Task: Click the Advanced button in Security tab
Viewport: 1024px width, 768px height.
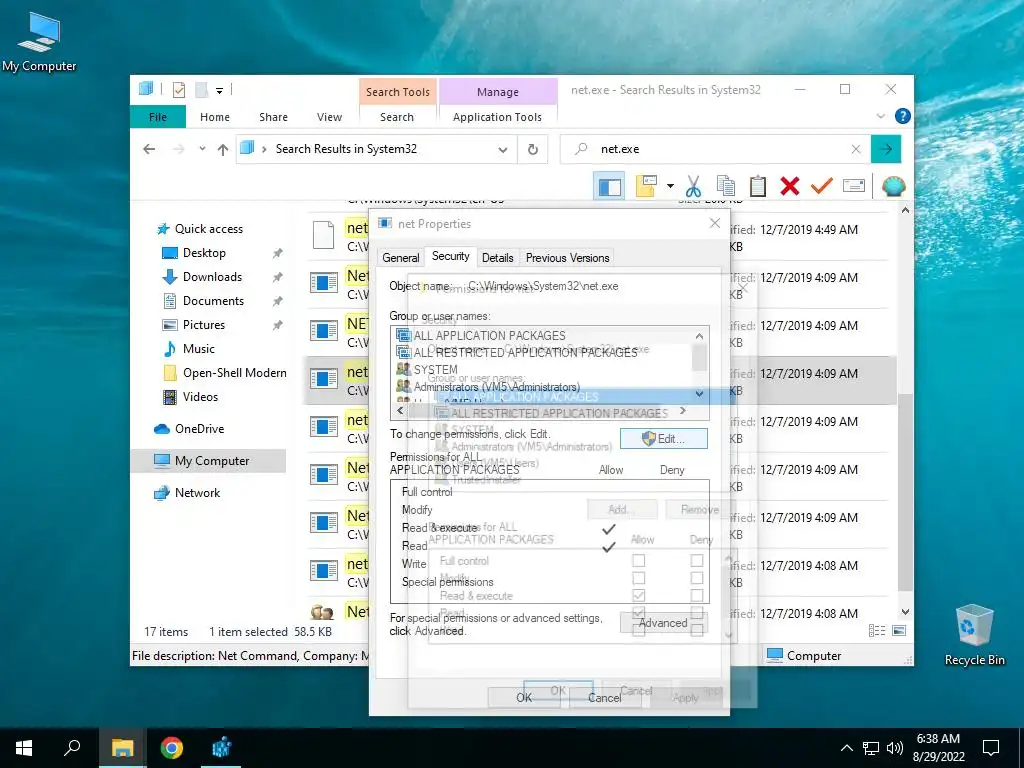Action: (x=664, y=623)
